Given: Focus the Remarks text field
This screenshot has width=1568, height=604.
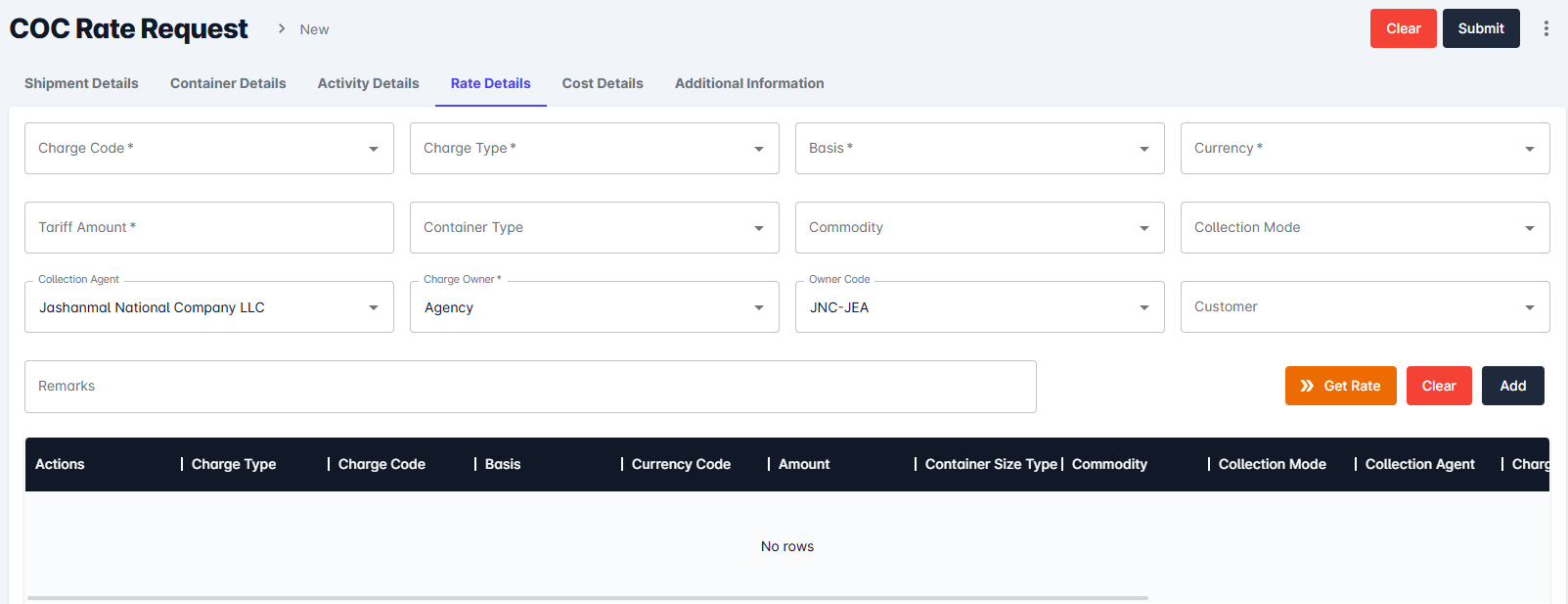Looking at the screenshot, I should point(529,387).
